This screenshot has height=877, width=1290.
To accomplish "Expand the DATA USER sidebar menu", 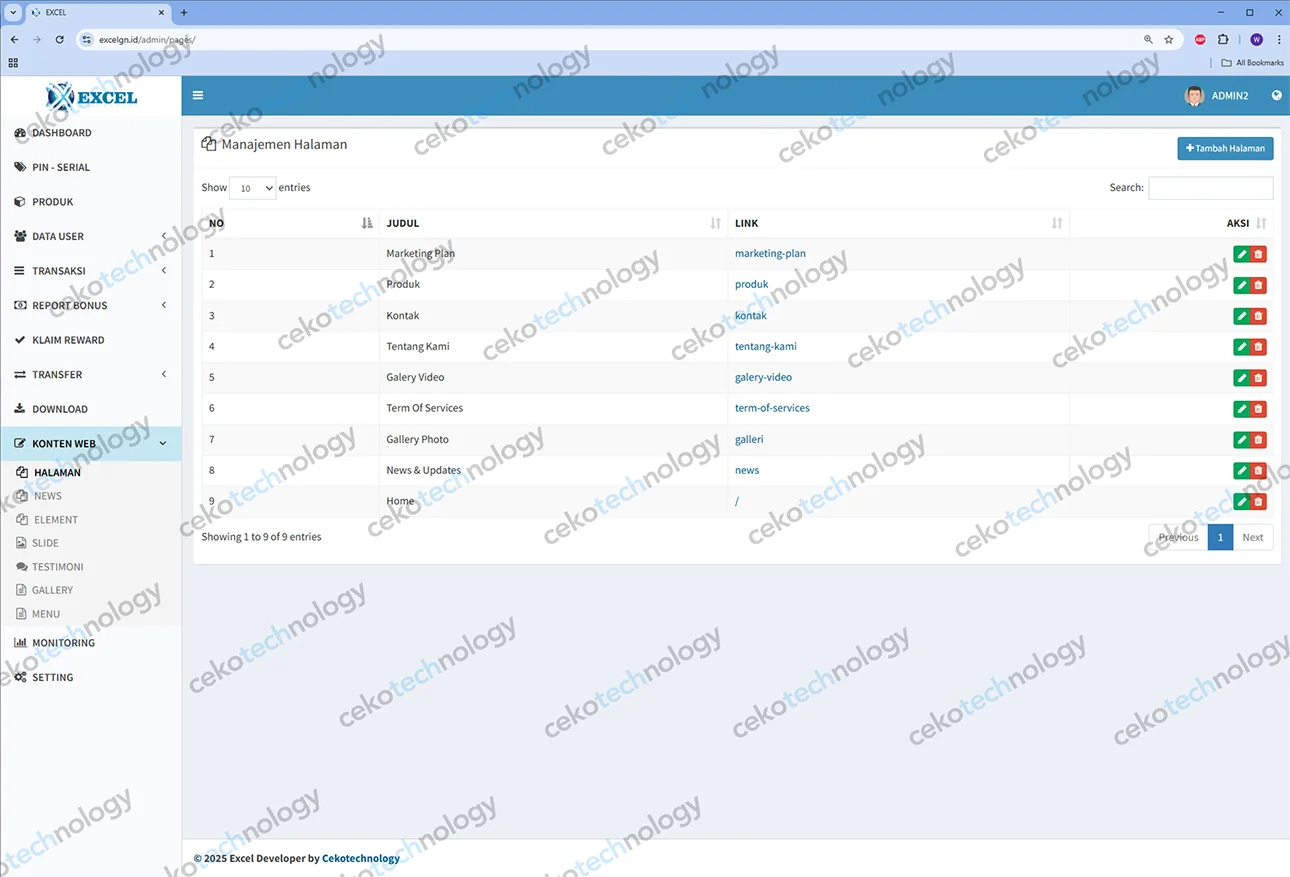I will click(x=90, y=237).
